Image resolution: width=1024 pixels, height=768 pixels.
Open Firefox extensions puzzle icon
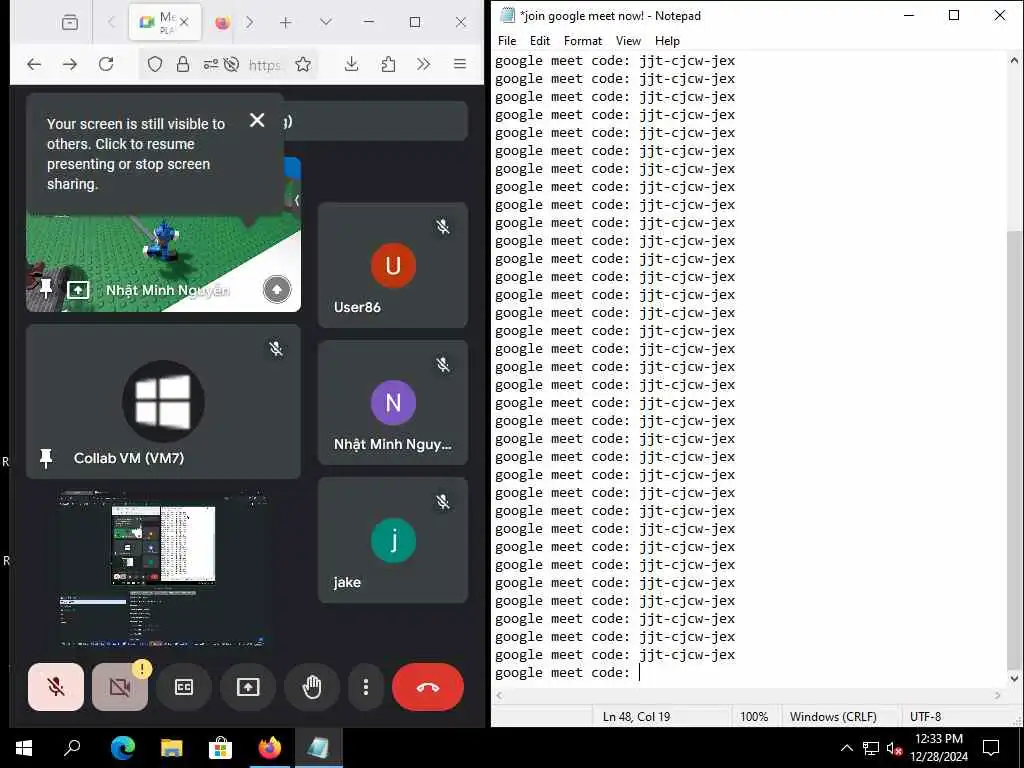[388, 64]
